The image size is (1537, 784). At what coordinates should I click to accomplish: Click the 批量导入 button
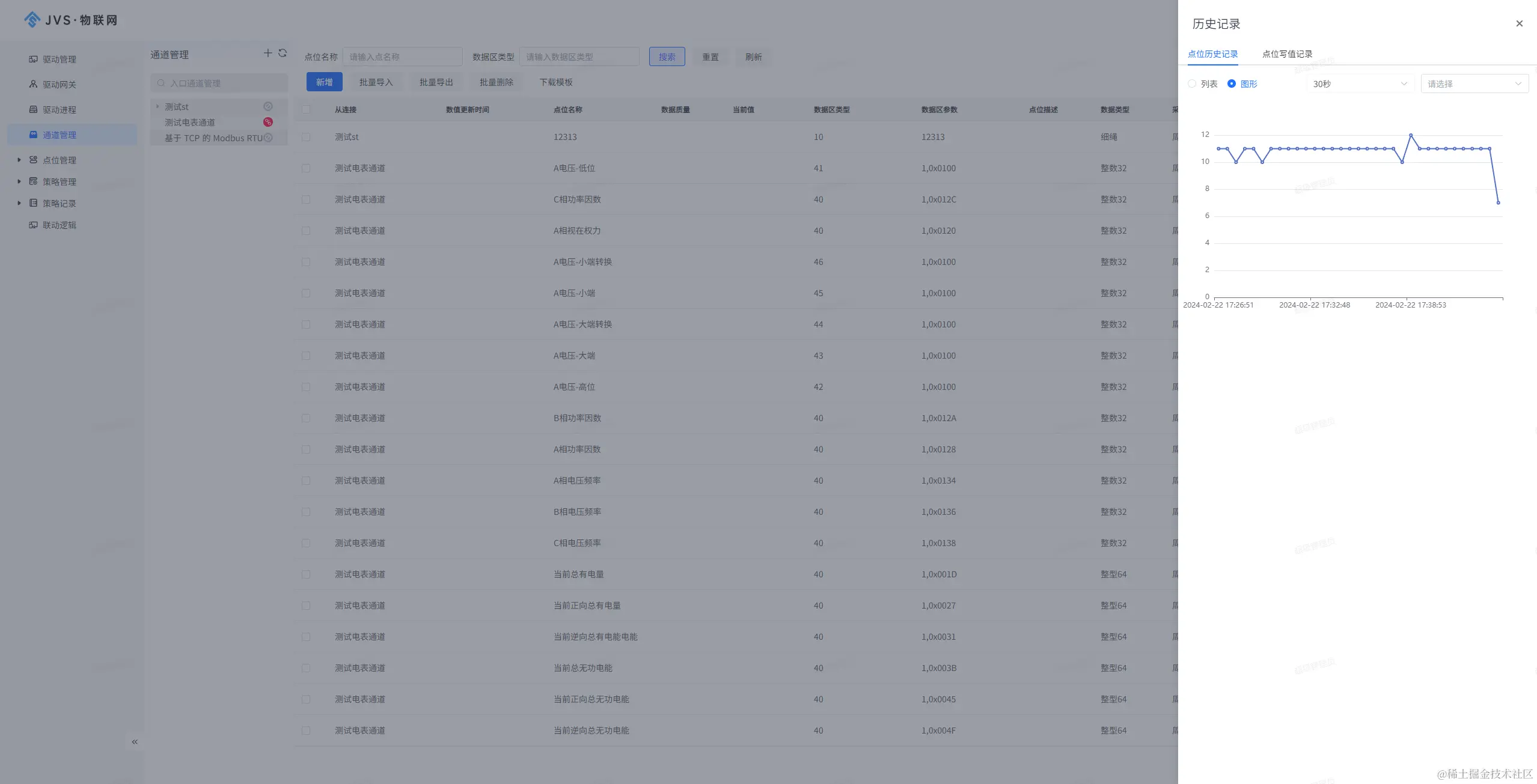[376, 82]
